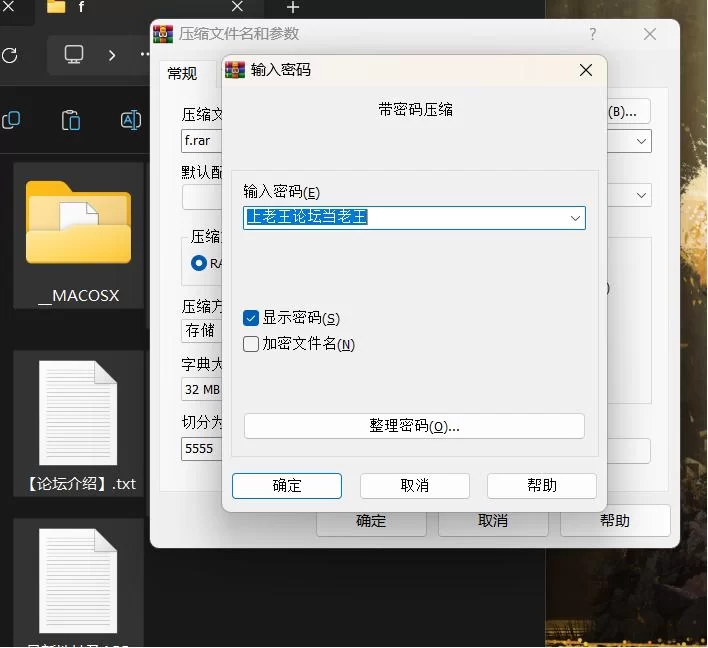
Task: Click the Copy icon in Explorer toolbar
Action: [x=11, y=120]
